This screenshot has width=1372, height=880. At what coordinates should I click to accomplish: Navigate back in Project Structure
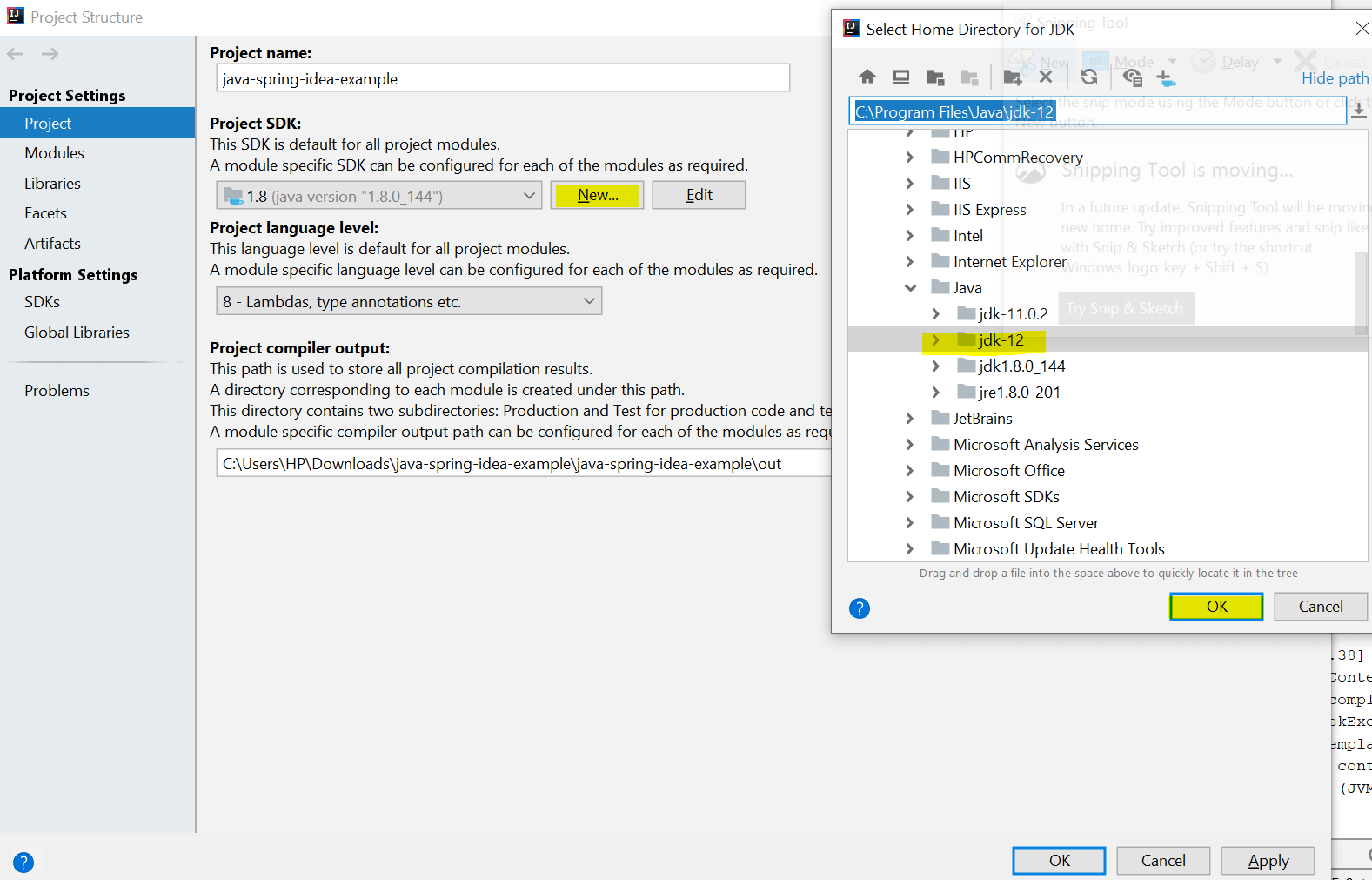16,54
